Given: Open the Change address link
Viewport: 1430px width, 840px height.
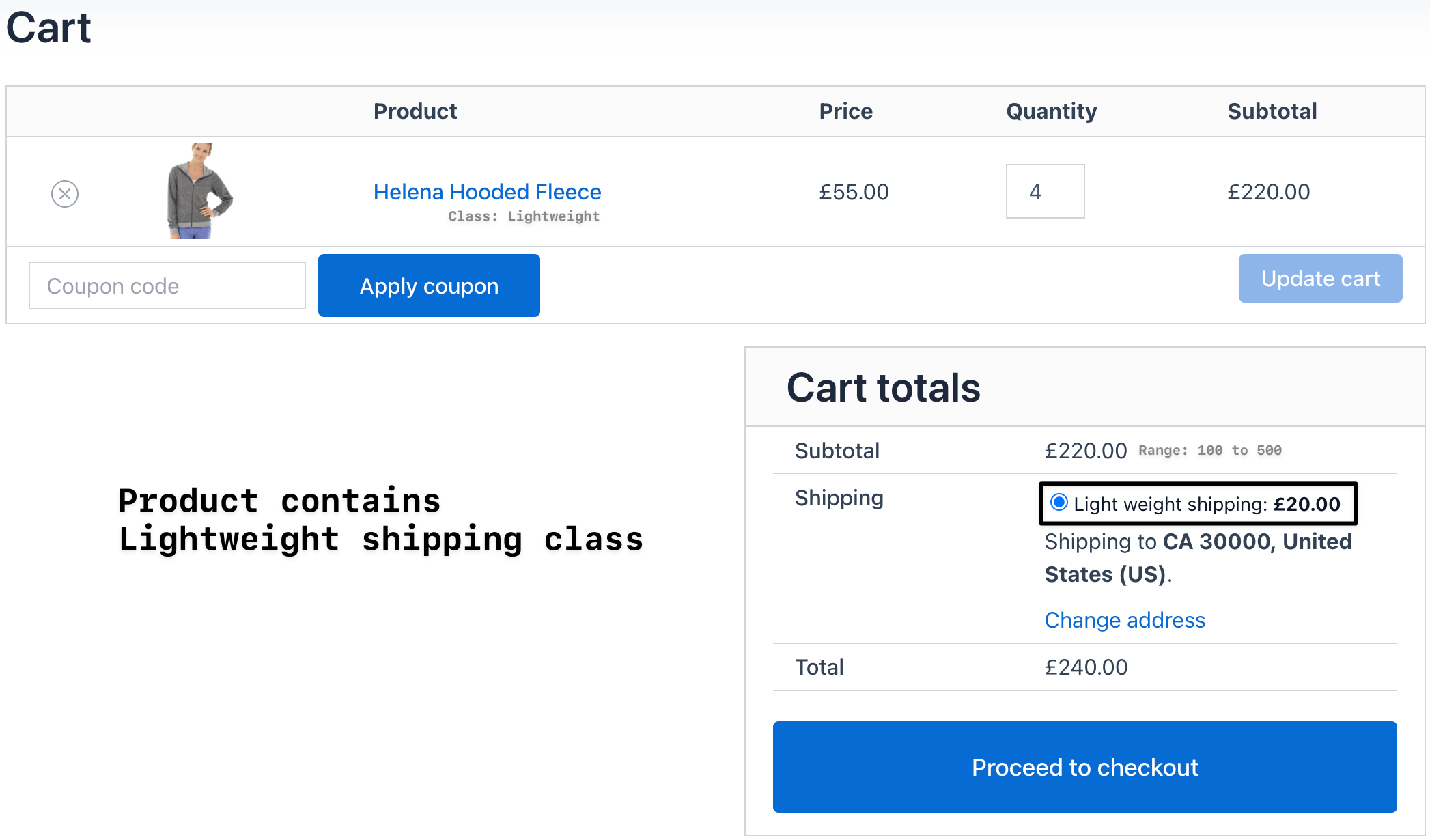Looking at the screenshot, I should pyautogui.click(x=1125, y=620).
